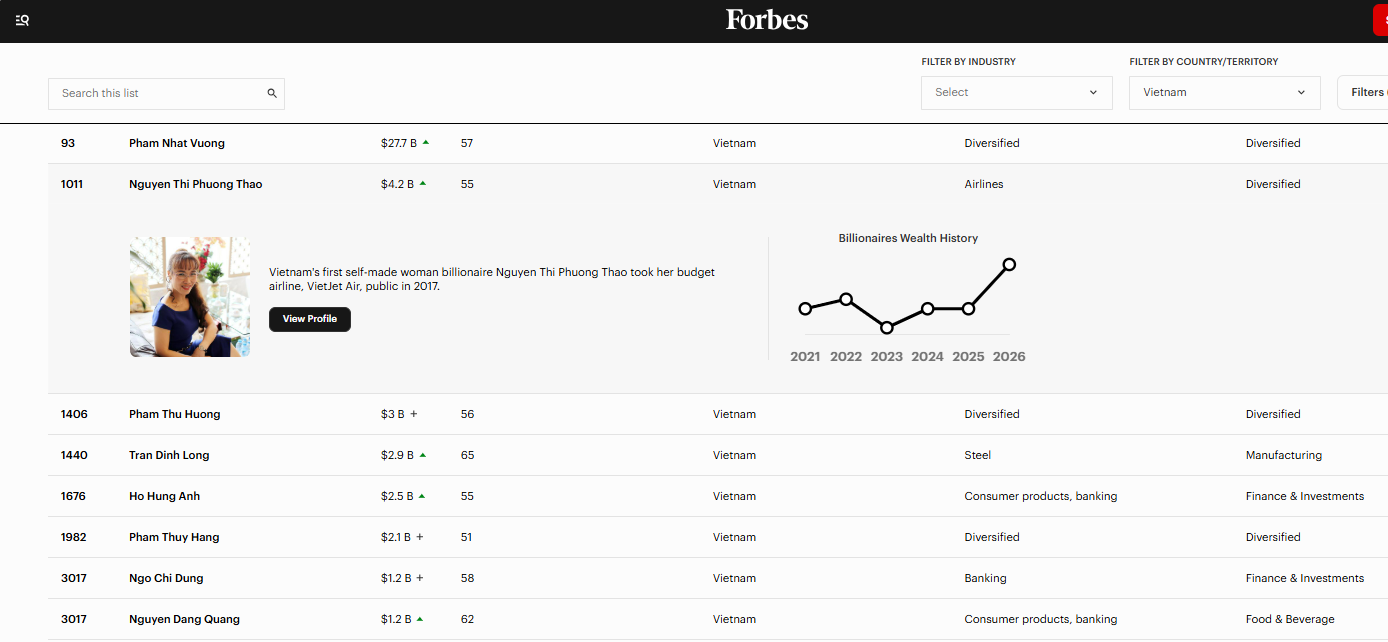1388x642 pixels.
Task: Open the Filter by Industry dropdown
Action: point(1017,92)
